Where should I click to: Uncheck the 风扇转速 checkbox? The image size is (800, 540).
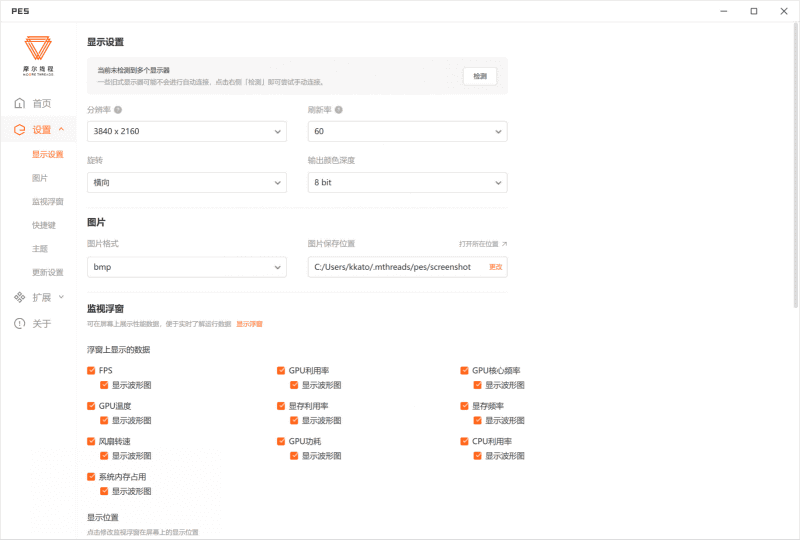pos(91,441)
